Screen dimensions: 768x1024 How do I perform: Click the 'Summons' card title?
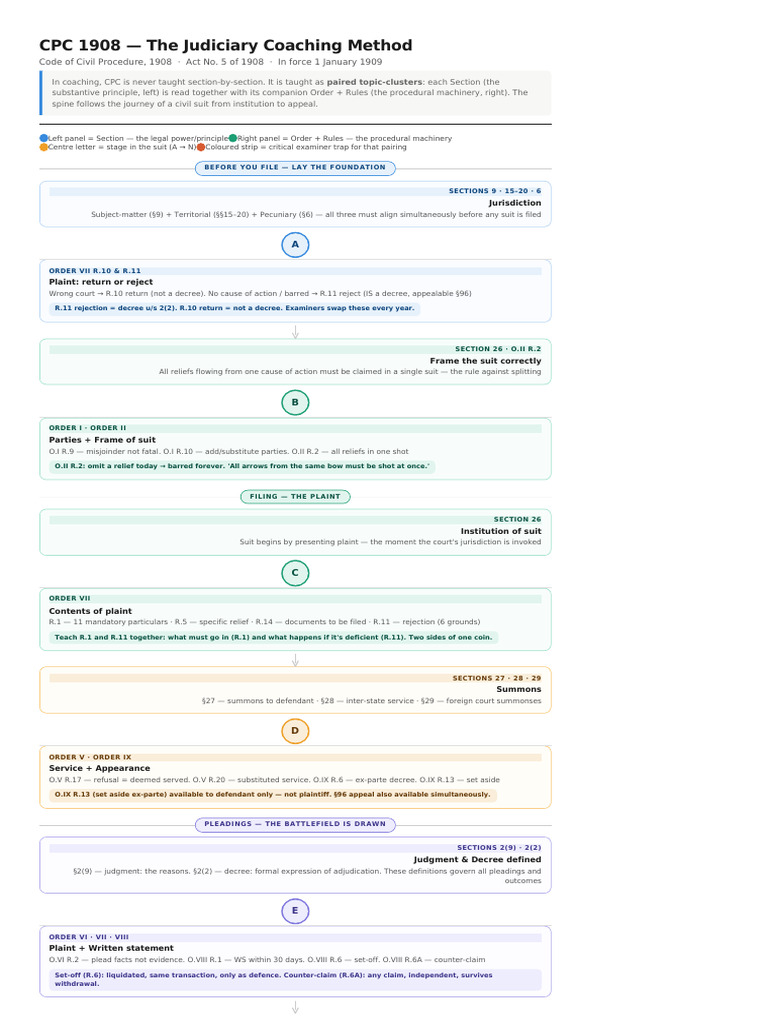click(x=519, y=689)
